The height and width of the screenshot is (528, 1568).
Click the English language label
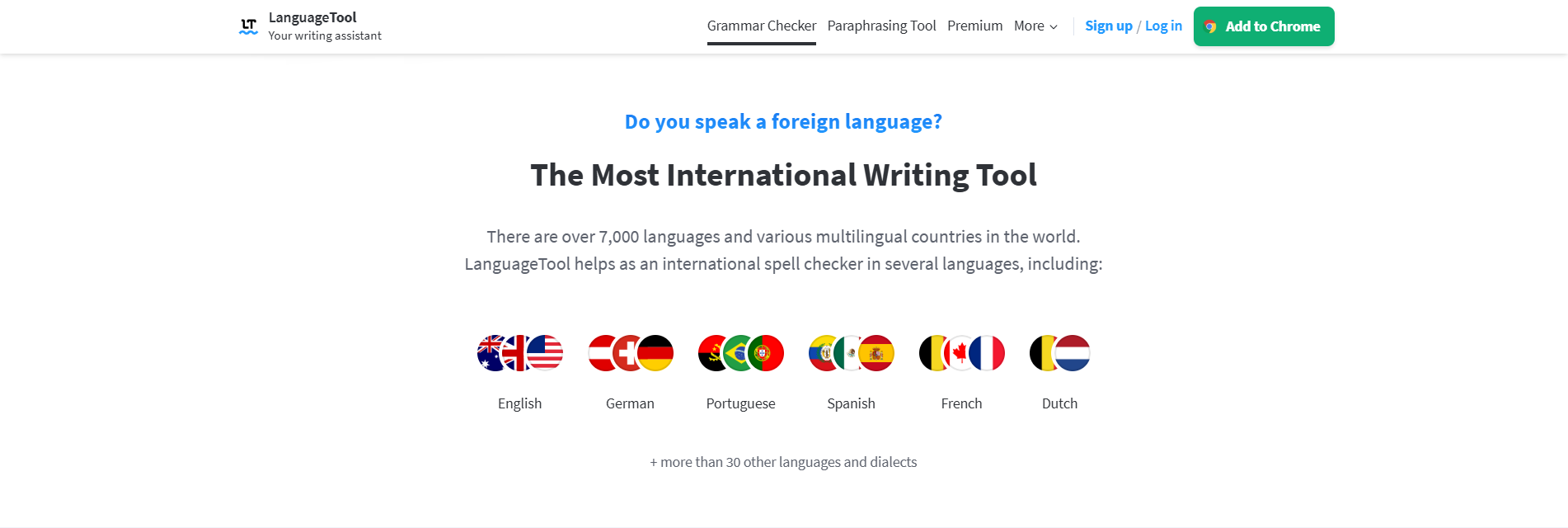point(519,403)
